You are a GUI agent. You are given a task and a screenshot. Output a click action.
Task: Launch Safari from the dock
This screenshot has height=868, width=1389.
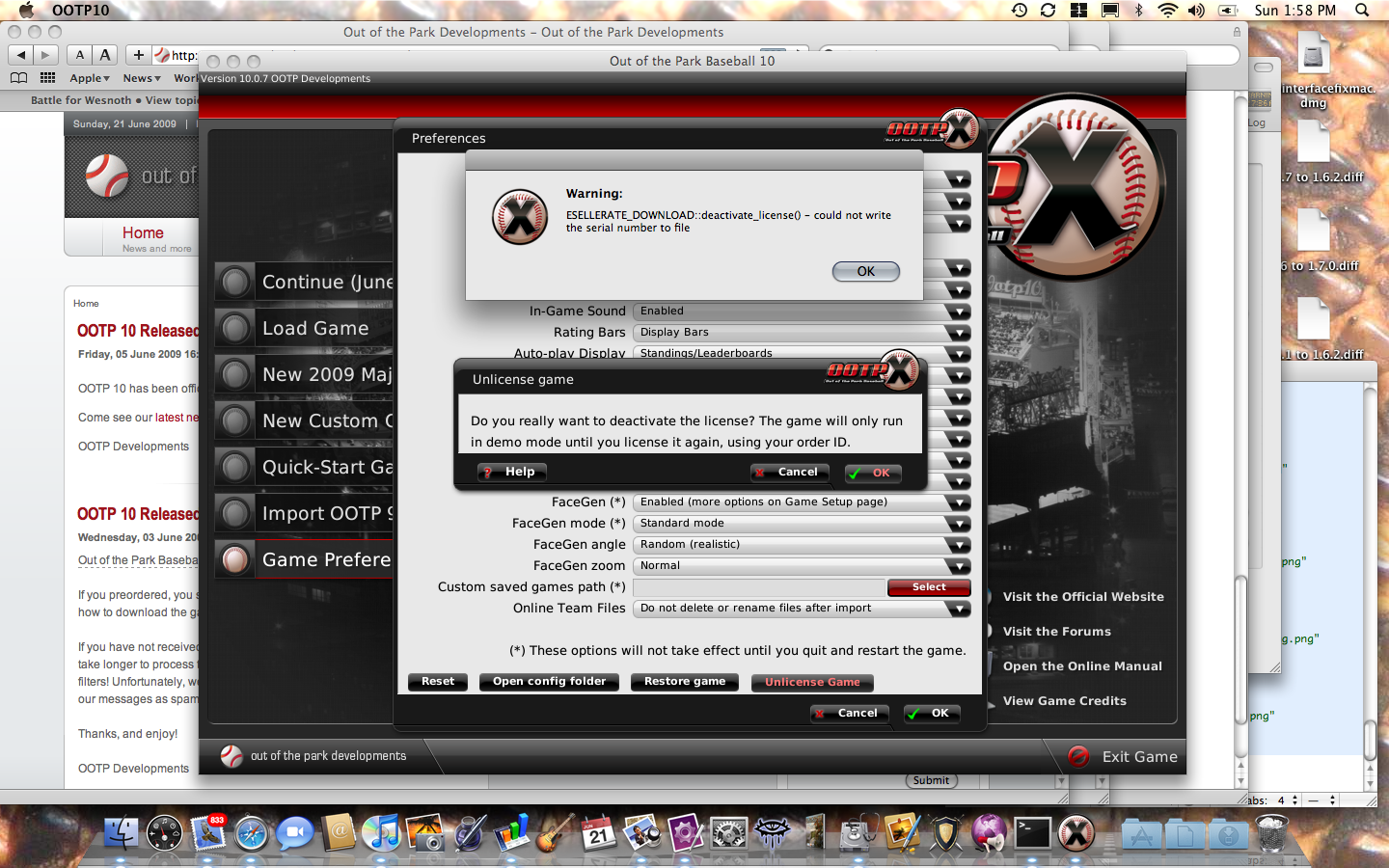(252, 831)
